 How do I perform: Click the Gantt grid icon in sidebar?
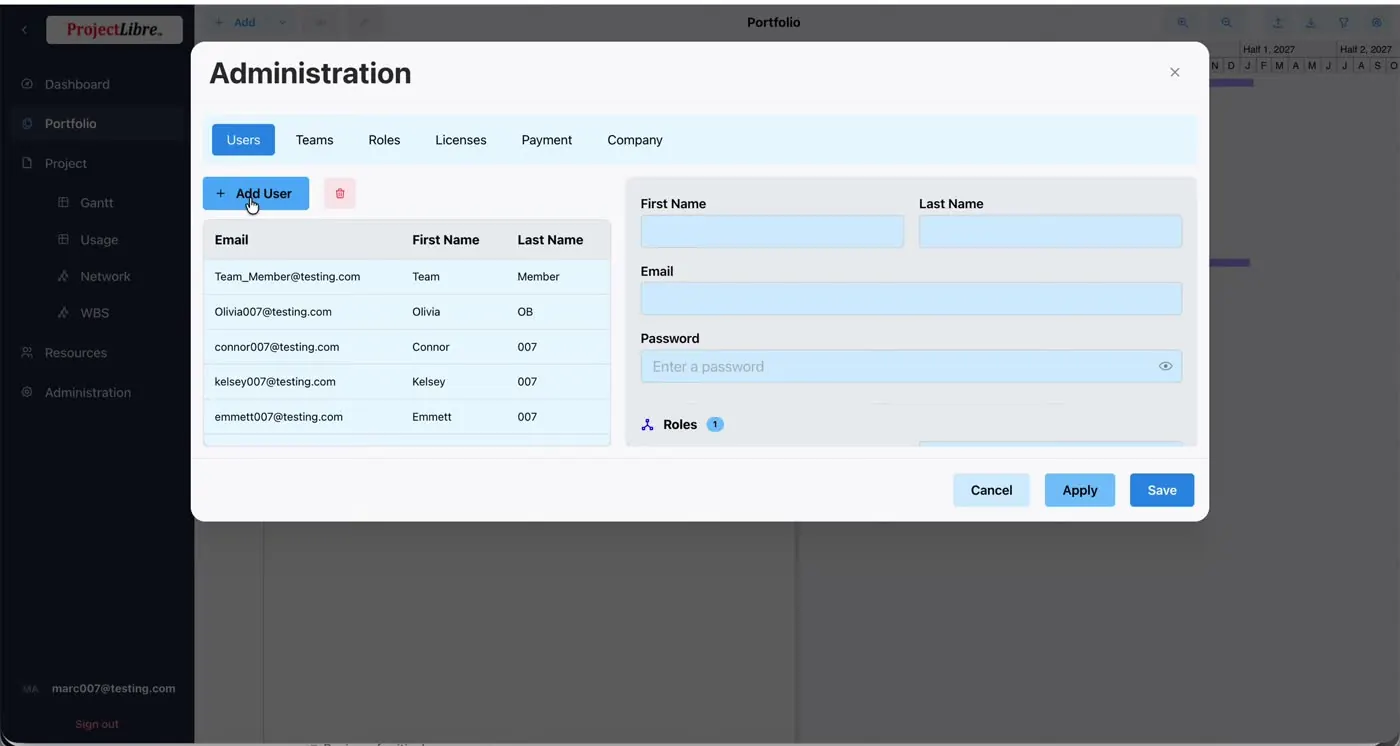click(63, 202)
